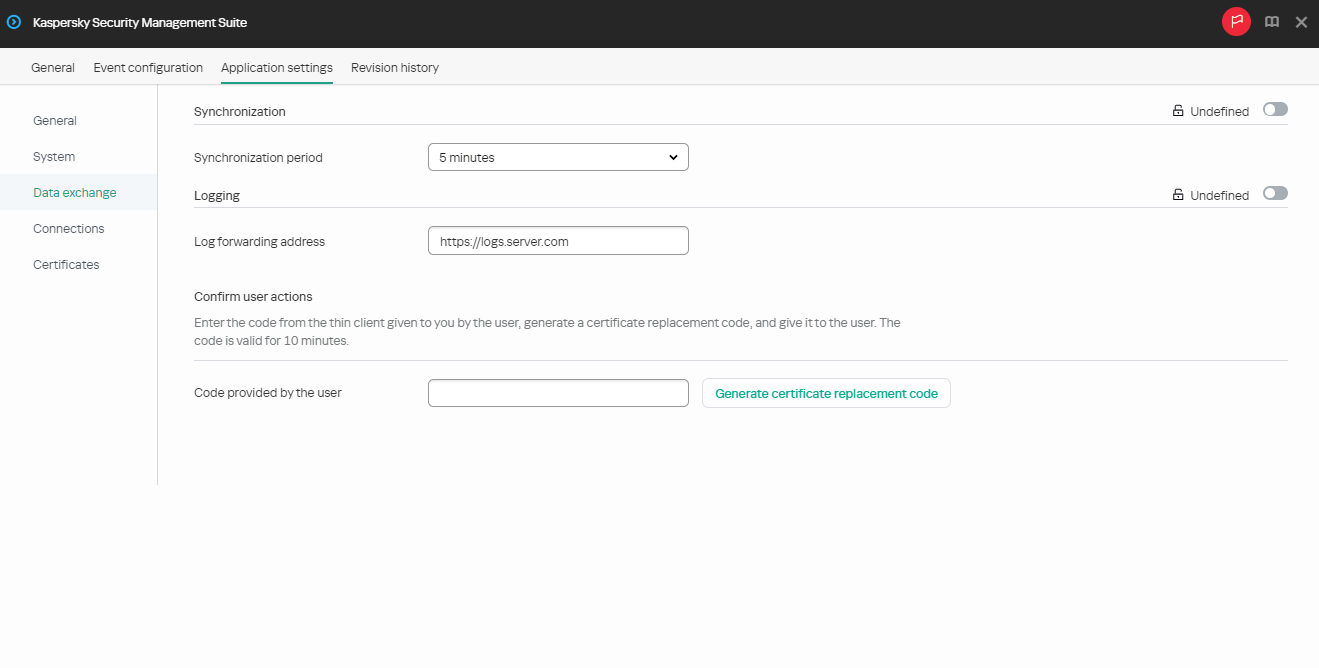Open the Certificates section

(x=65, y=264)
